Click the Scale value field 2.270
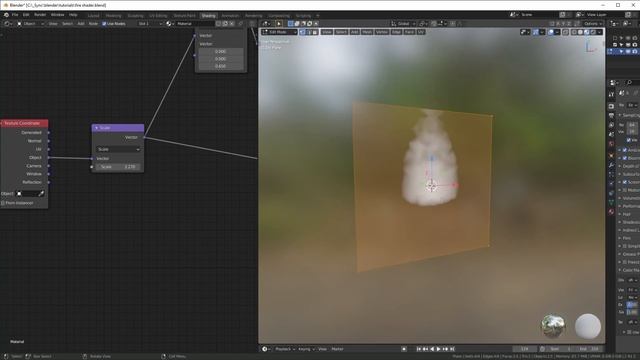 pyautogui.click(x=118, y=167)
